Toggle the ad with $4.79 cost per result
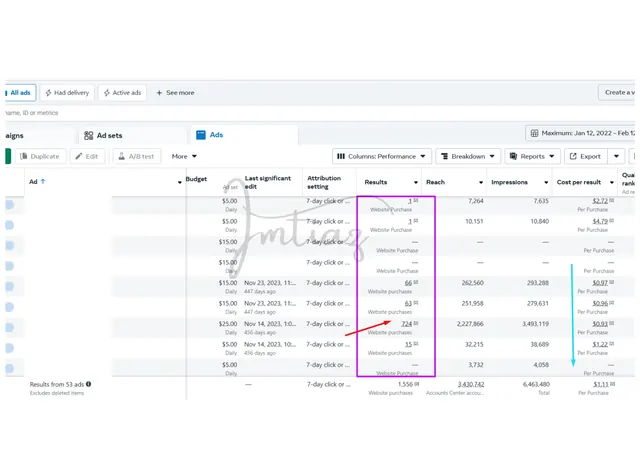 coord(9,225)
